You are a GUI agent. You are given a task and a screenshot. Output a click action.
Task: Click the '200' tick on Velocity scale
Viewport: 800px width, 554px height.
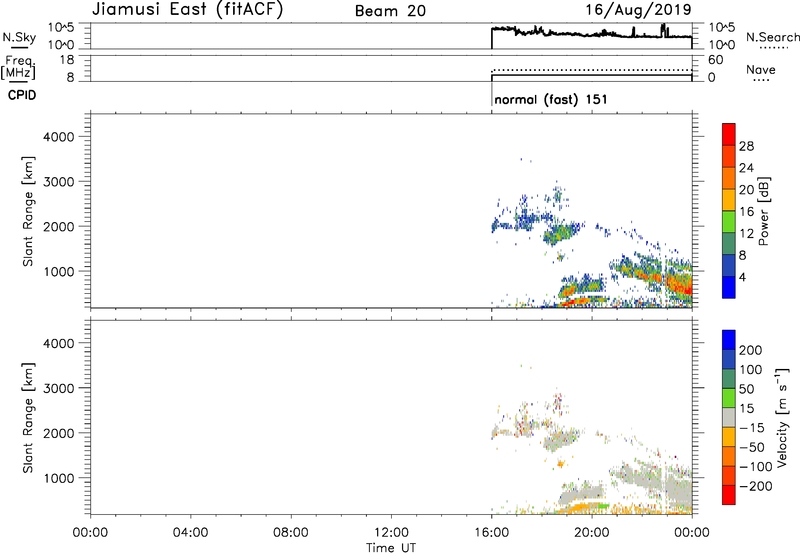coord(751,350)
